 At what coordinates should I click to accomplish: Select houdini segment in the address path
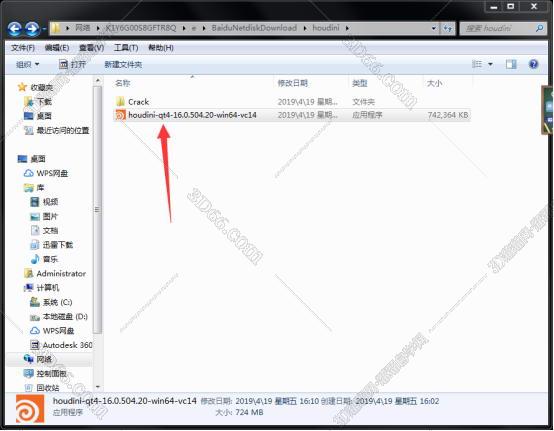(325, 28)
